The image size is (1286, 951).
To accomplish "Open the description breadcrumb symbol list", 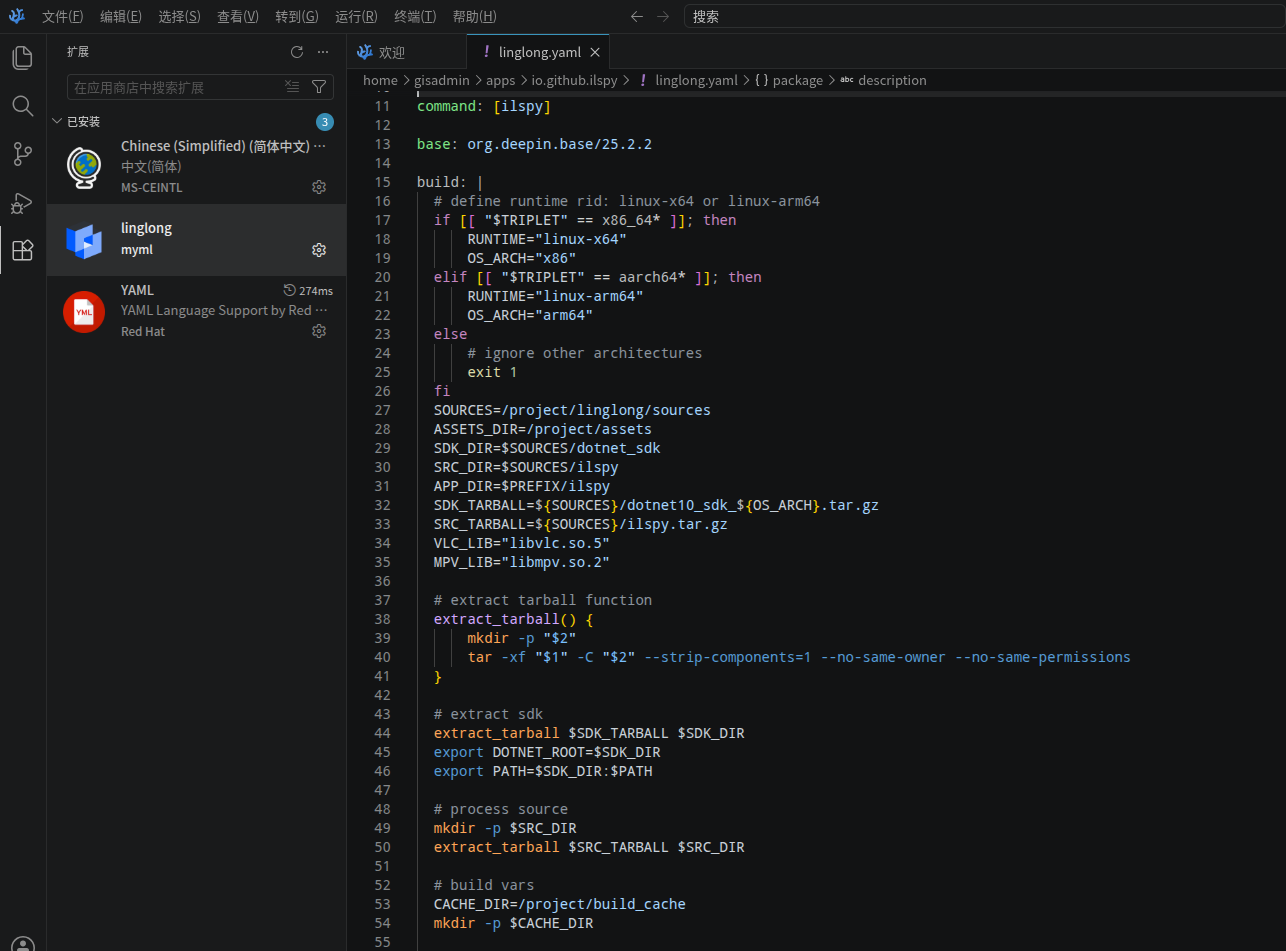I will (x=883, y=80).
